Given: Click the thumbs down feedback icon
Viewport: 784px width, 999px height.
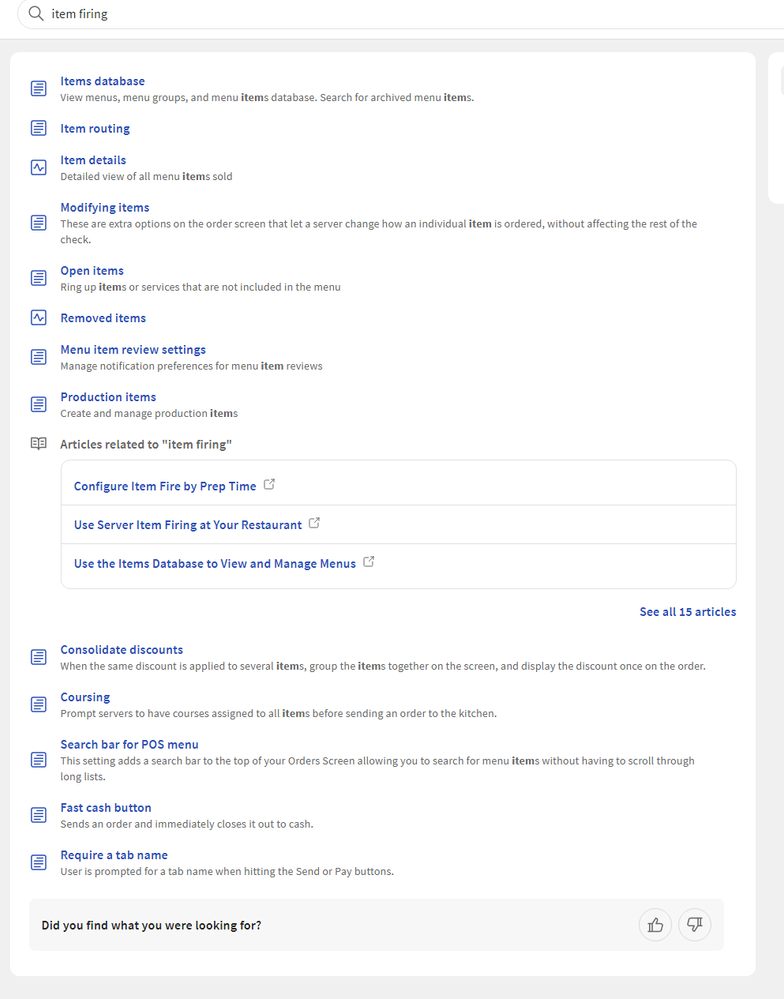Looking at the screenshot, I should (x=694, y=925).
